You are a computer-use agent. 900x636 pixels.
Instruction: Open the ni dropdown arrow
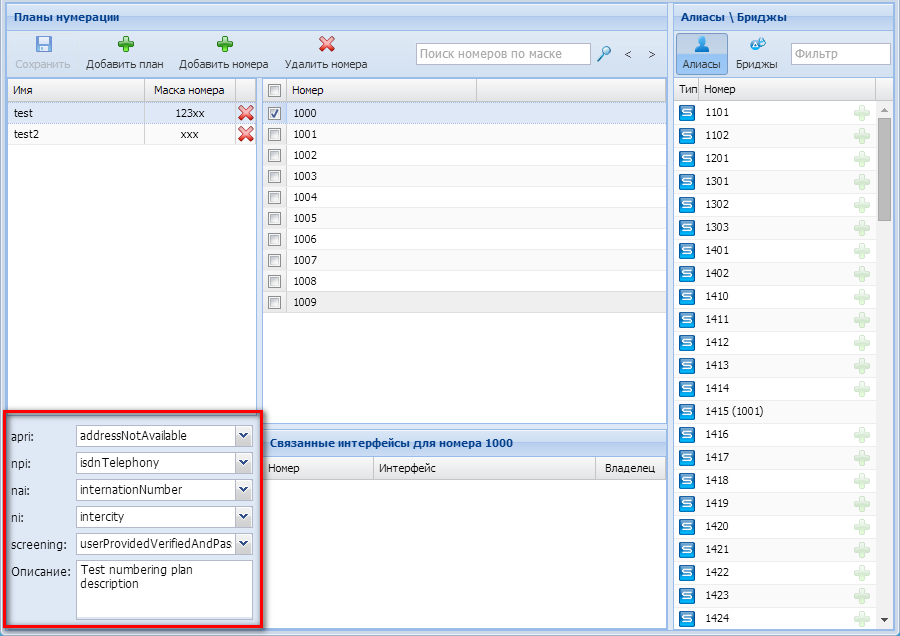tap(244, 517)
